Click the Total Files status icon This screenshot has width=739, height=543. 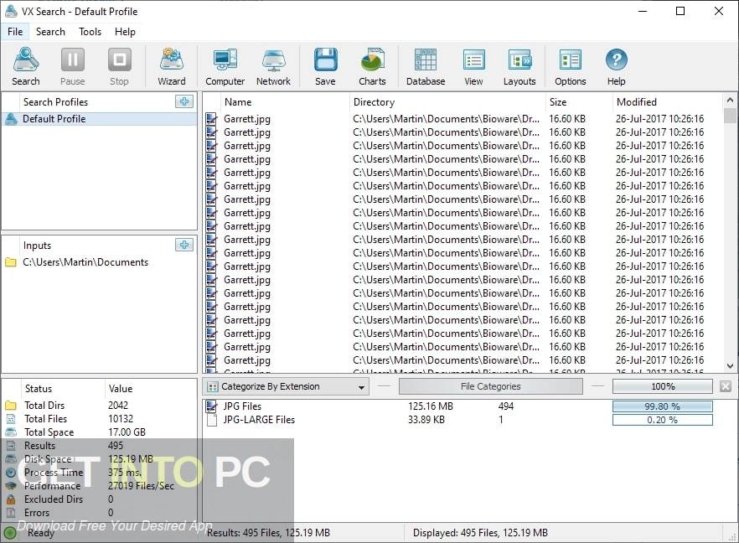click(x=10, y=419)
